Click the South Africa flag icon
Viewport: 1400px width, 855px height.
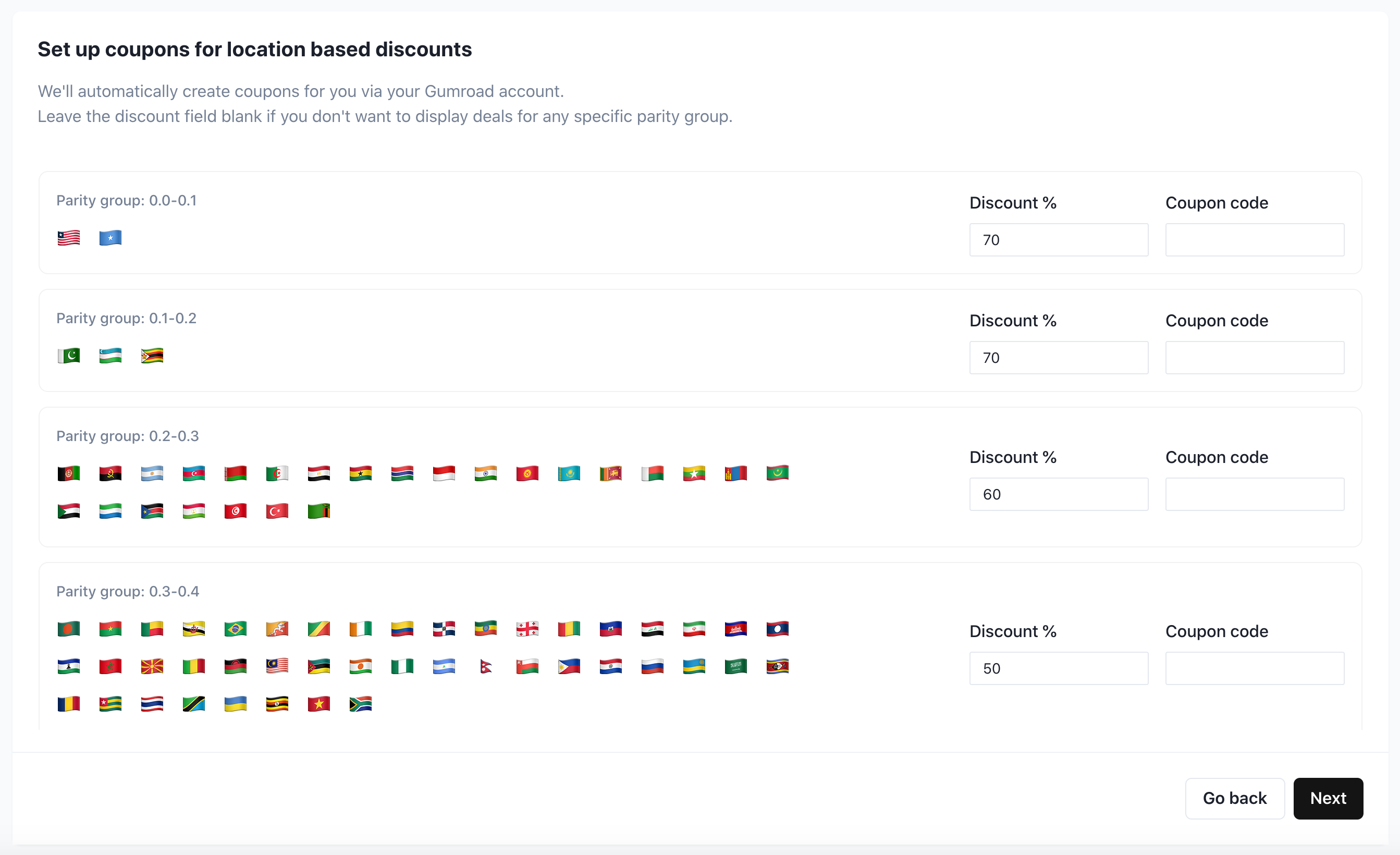pos(360,704)
